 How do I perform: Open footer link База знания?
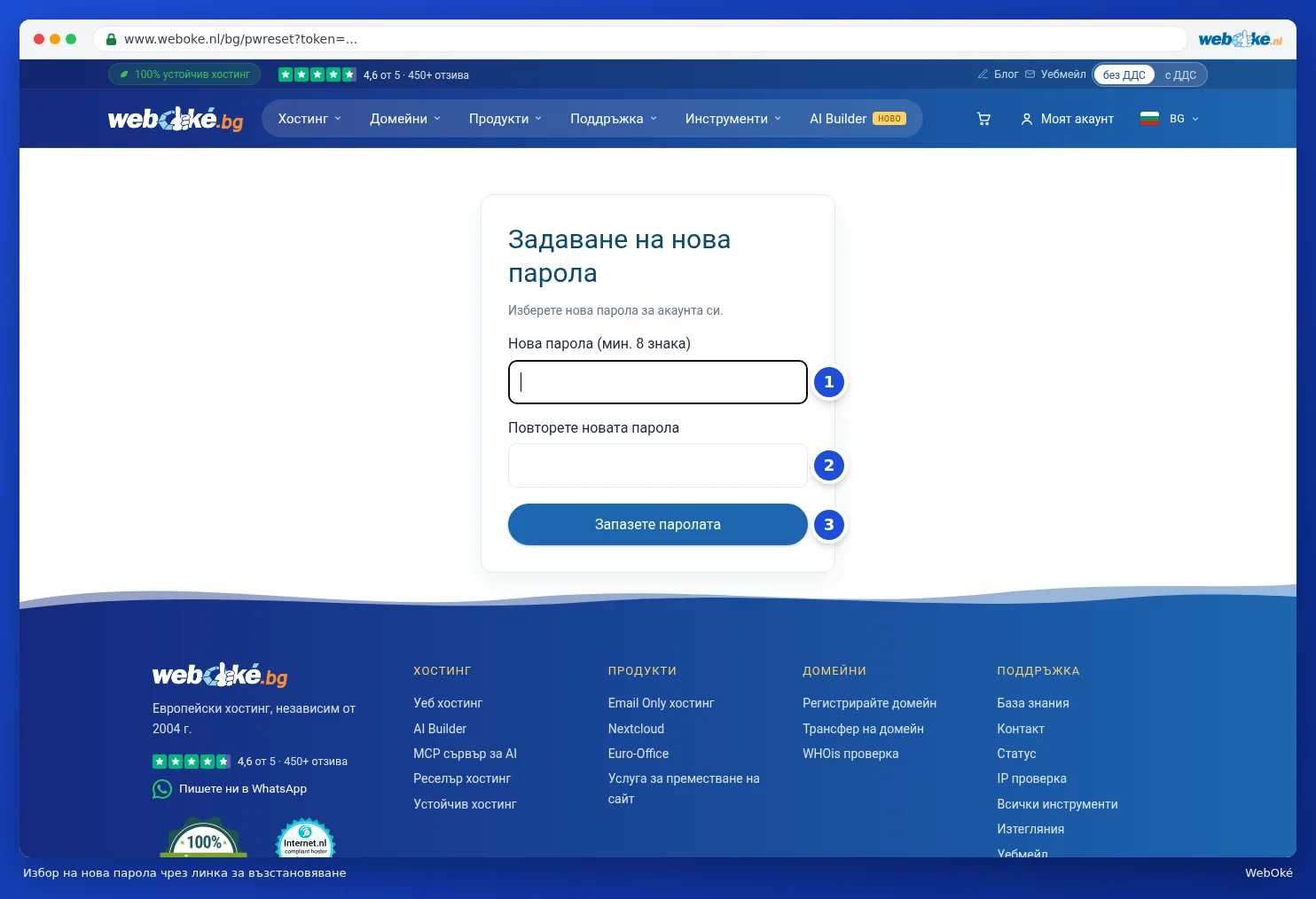[x=1033, y=703]
